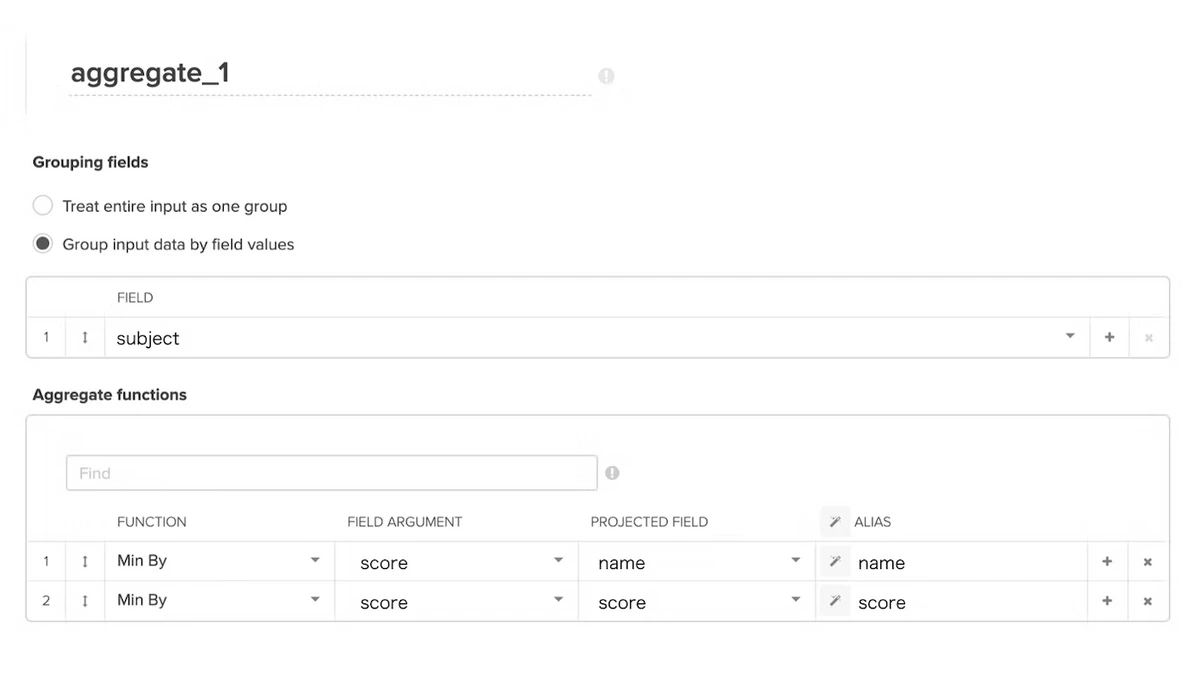1200x682 pixels.
Task: Click the FUNCTION column header
Action: (152, 522)
